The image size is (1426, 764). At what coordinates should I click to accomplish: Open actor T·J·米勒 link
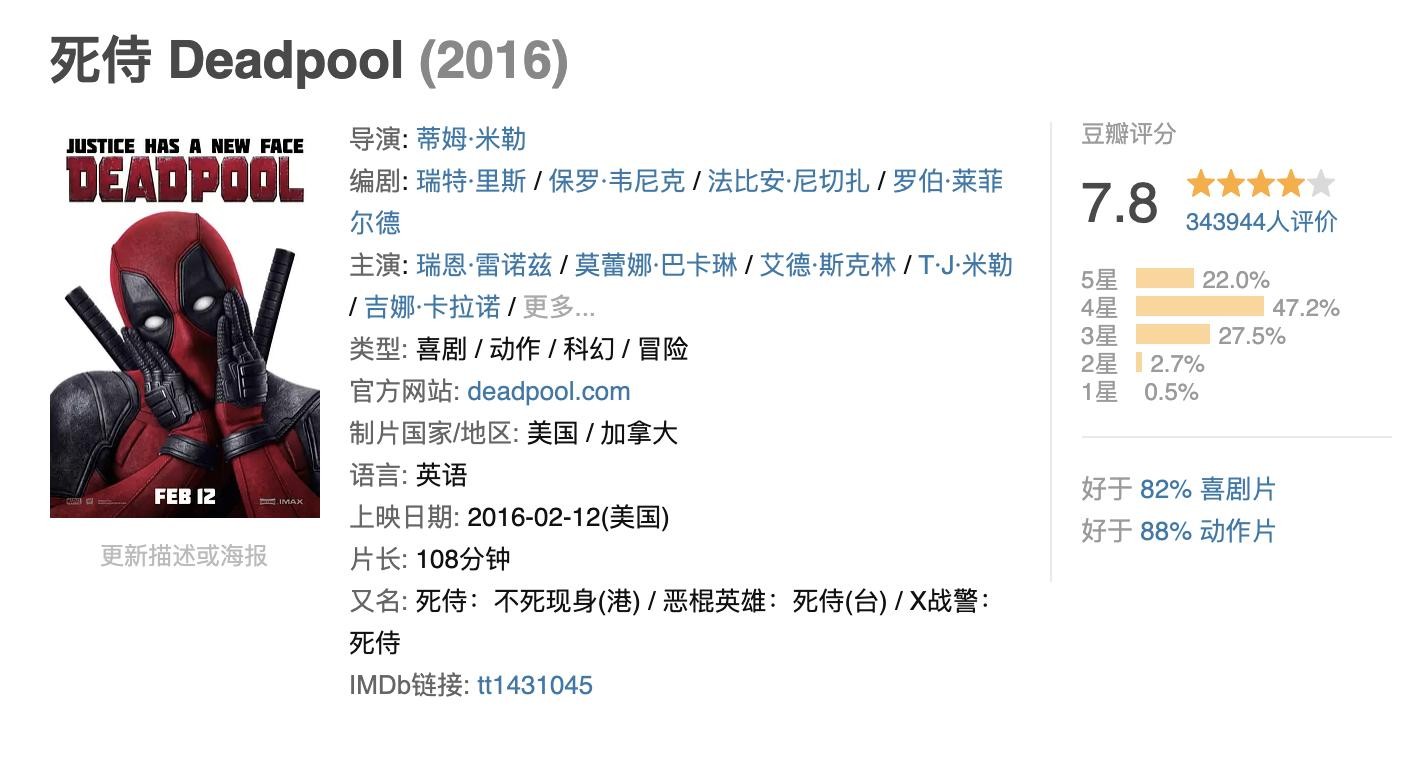965,265
